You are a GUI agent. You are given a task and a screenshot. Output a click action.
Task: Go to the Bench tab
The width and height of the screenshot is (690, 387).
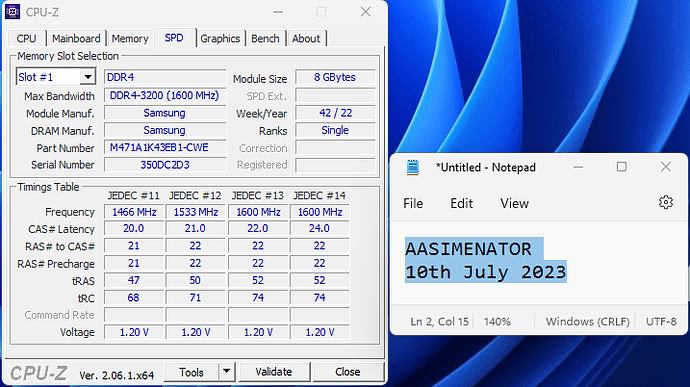265,39
